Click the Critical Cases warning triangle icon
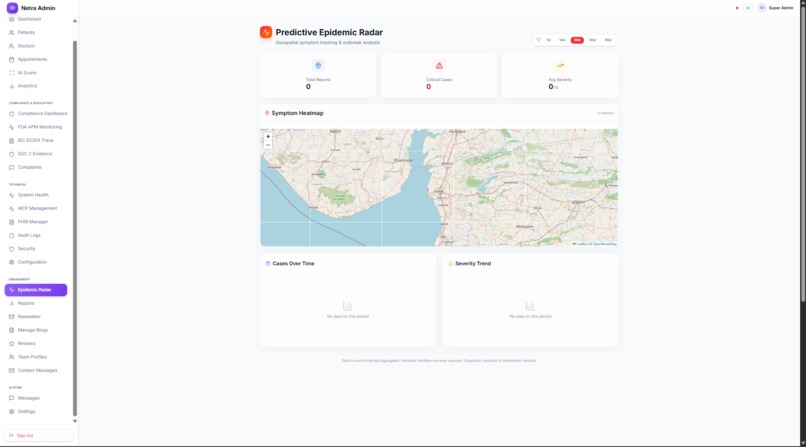 tap(439, 65)
